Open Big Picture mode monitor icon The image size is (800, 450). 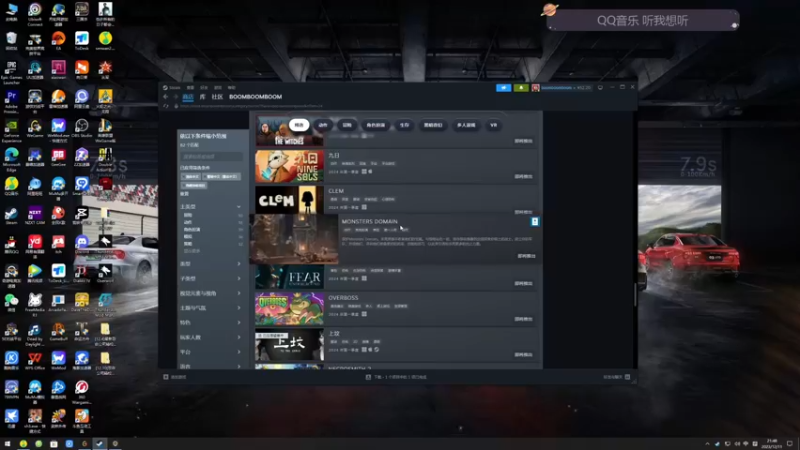(x=601, y=88)
